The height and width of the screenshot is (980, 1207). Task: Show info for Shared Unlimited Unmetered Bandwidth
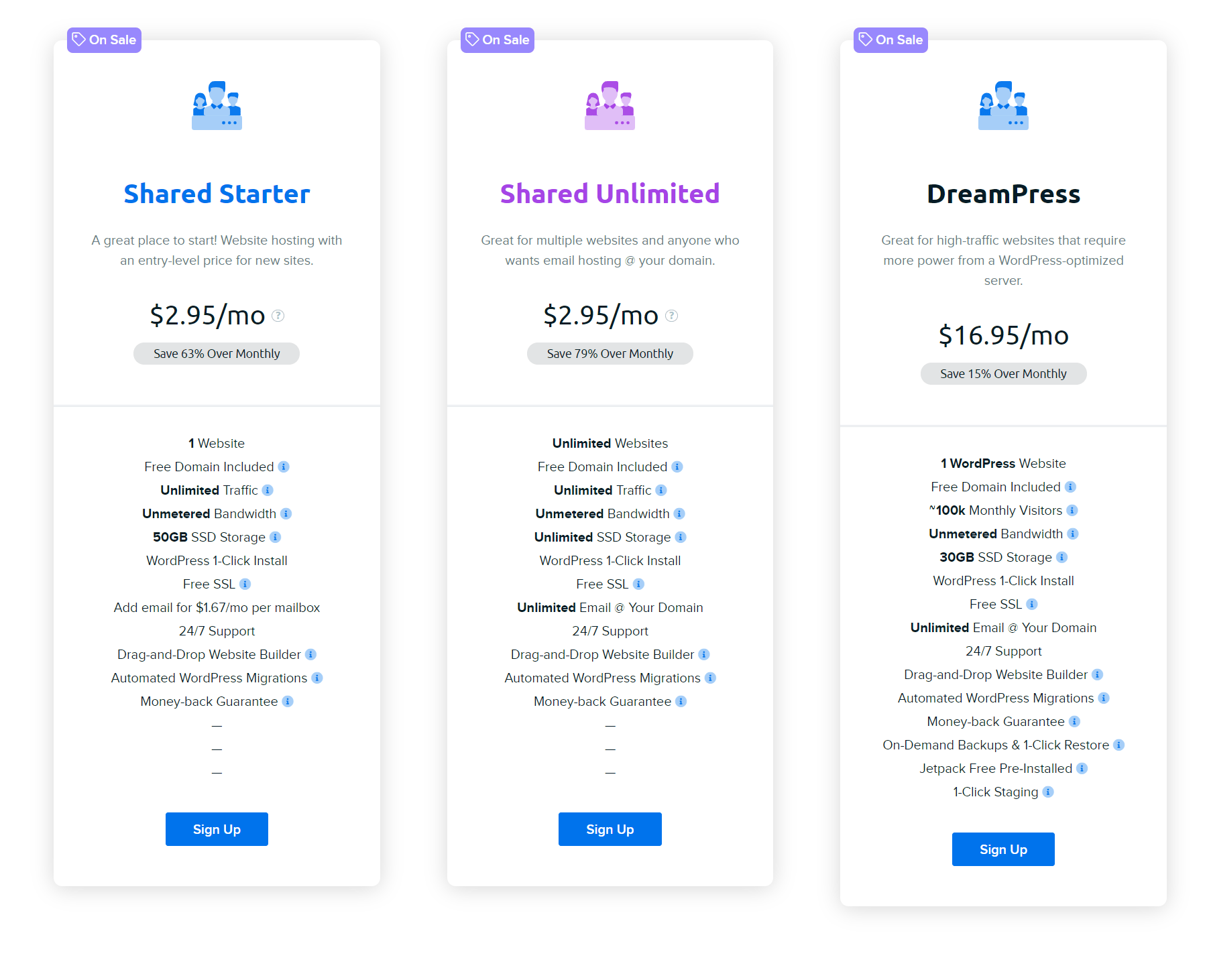coord(679,513)
